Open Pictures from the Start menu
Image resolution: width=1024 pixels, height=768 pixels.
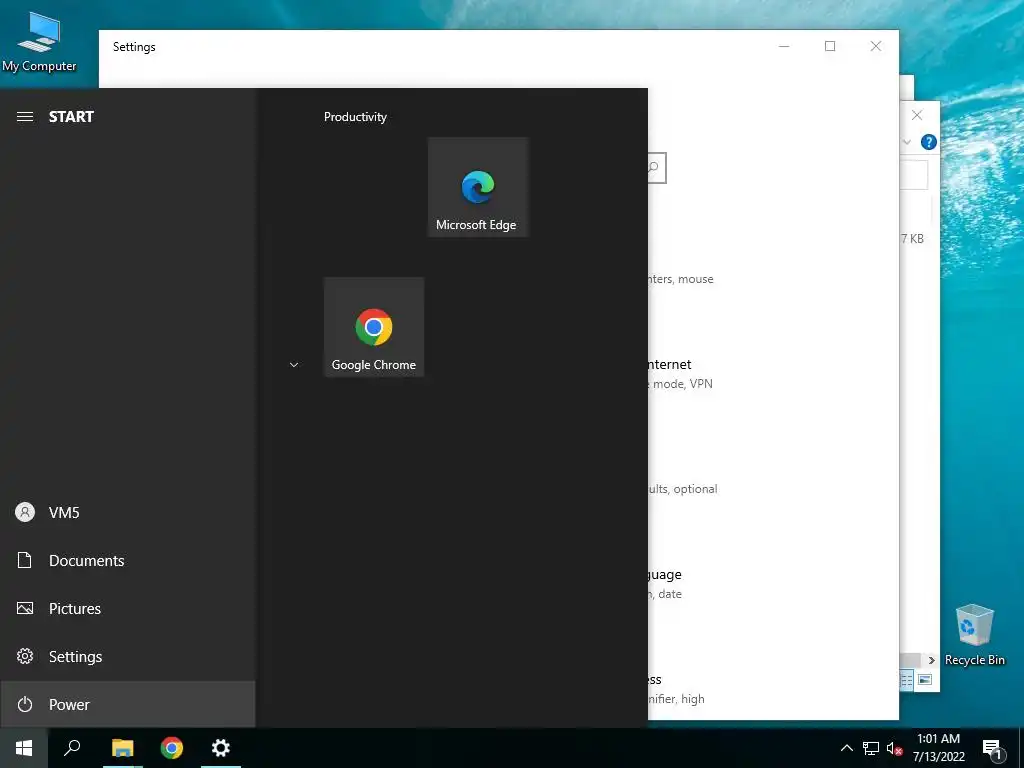pyautogui.click(x=128, y=609)
